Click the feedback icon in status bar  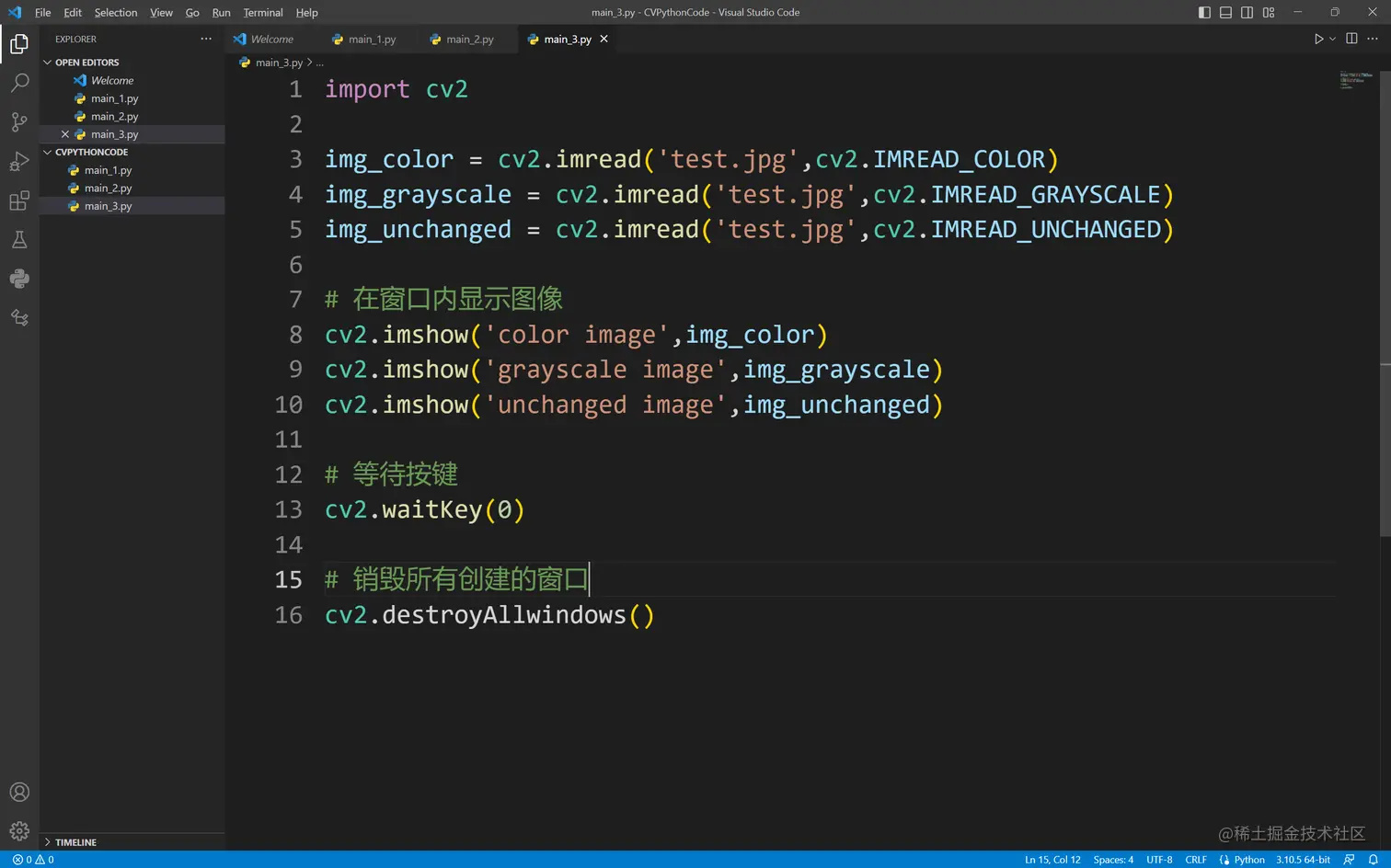tap(1350, 860)
